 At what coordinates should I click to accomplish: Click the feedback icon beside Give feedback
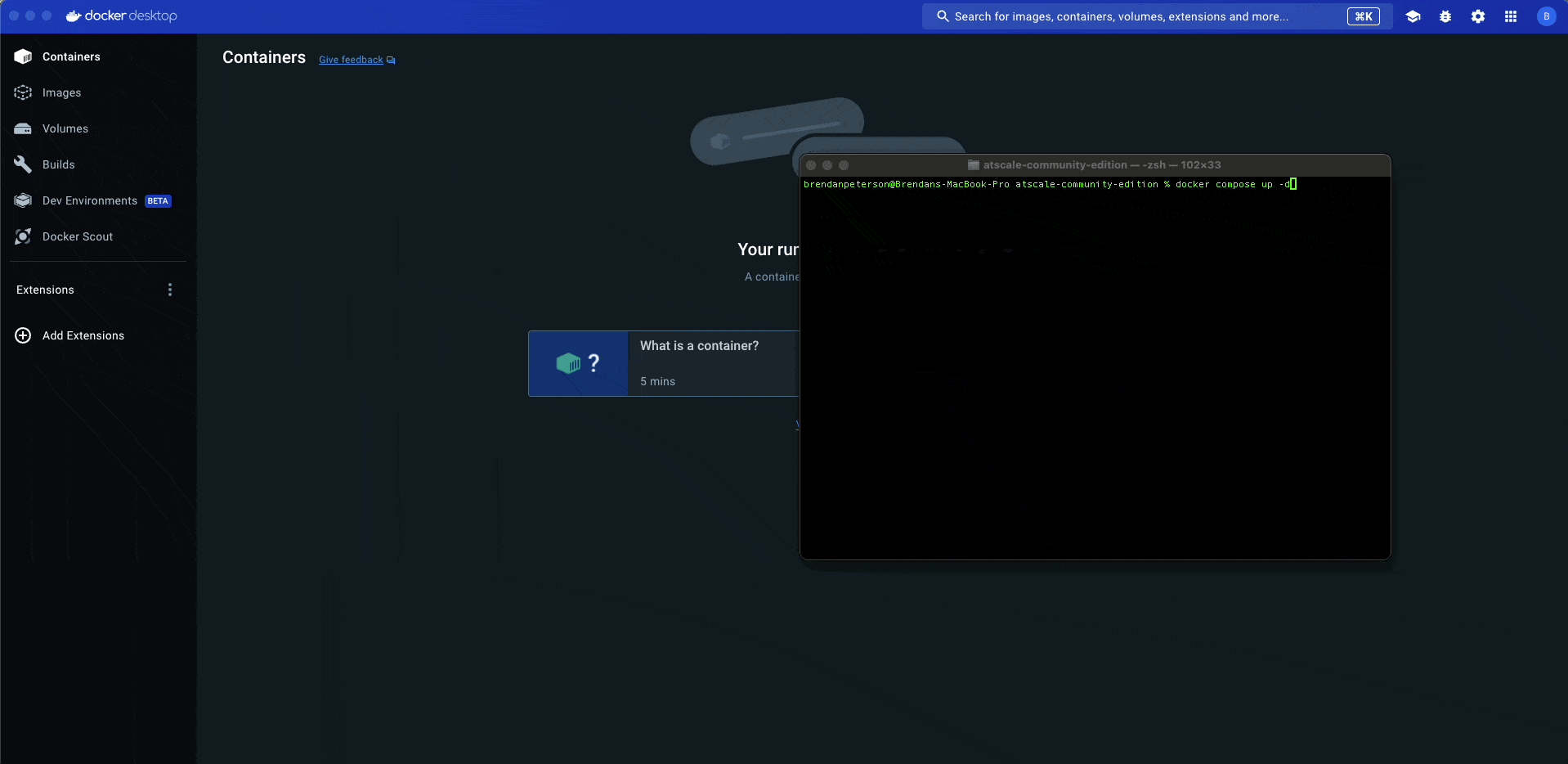[391, 61]
